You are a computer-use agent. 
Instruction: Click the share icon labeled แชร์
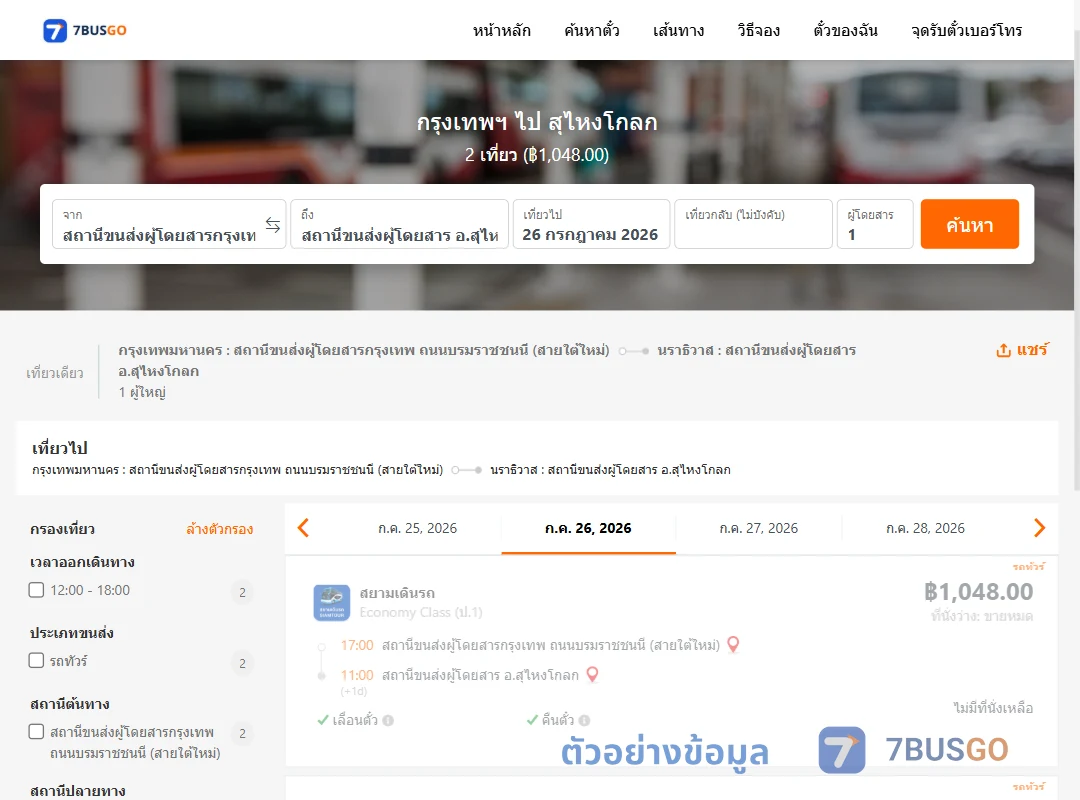point(1022,350)
